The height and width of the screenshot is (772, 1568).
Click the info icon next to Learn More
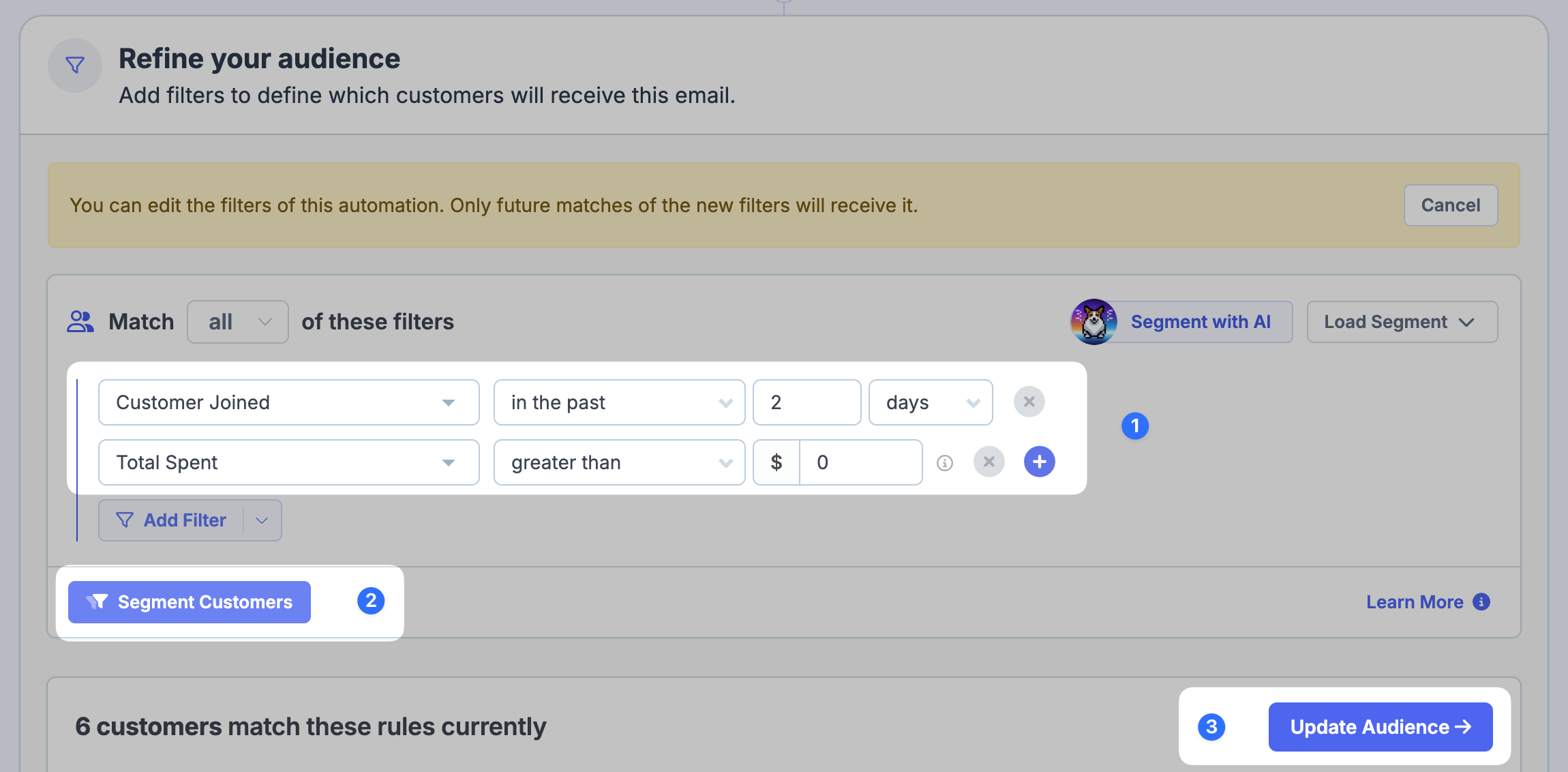(1481, 602)
